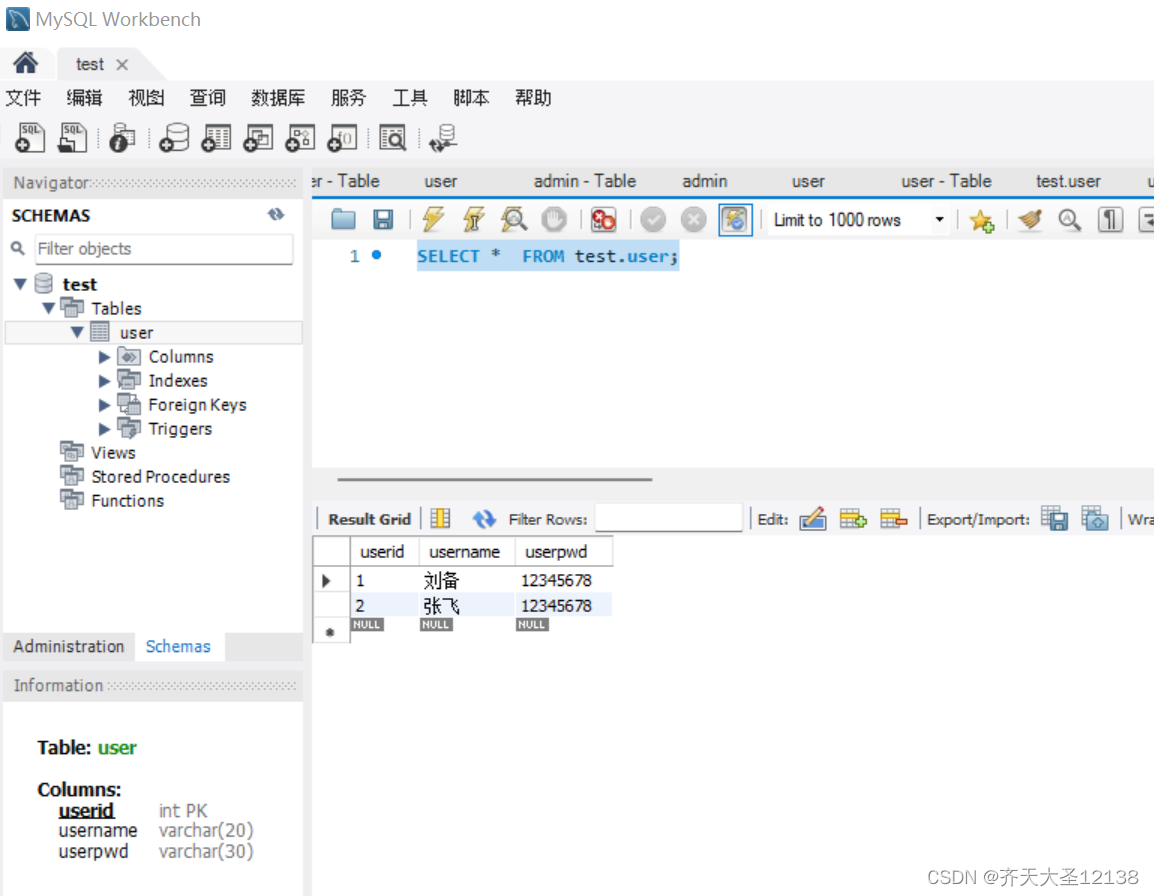Select Views in schema tree
Viewport: 1154px width, 896px height.
pos(113,453)
